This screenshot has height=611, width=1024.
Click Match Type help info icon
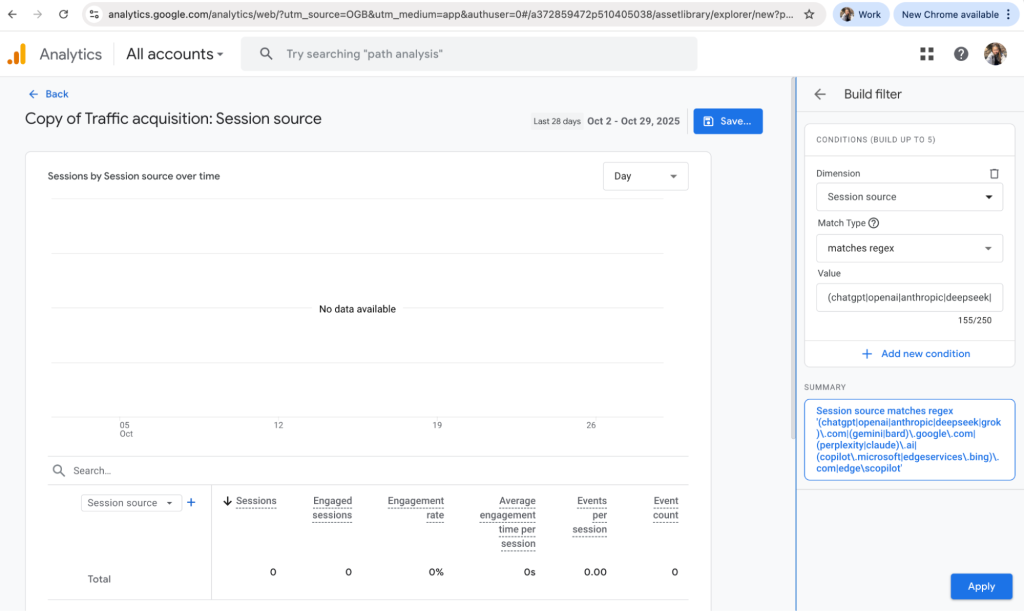[874, 224]
